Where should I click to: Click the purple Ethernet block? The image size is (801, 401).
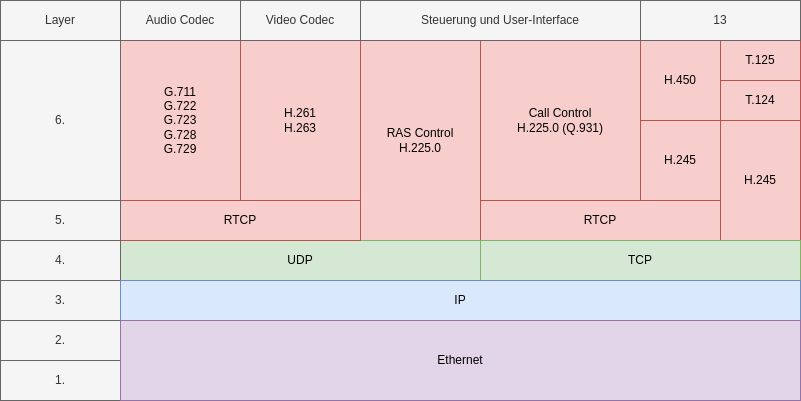(x=460, y=360)
